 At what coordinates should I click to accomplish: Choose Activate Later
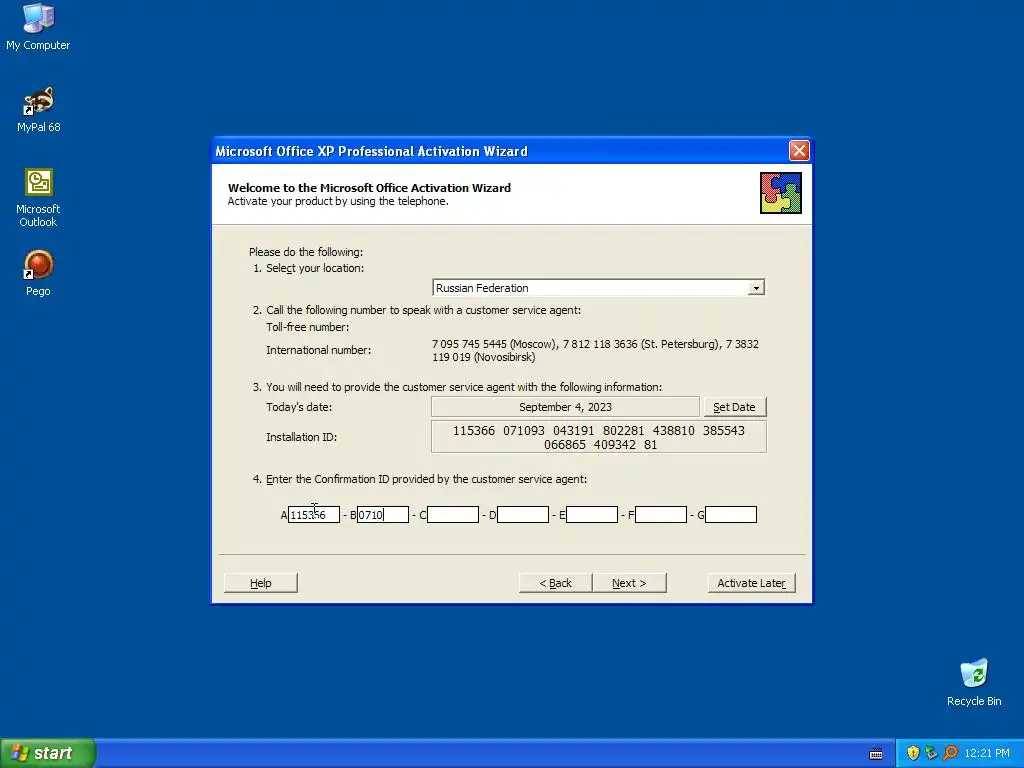(751, 583)
